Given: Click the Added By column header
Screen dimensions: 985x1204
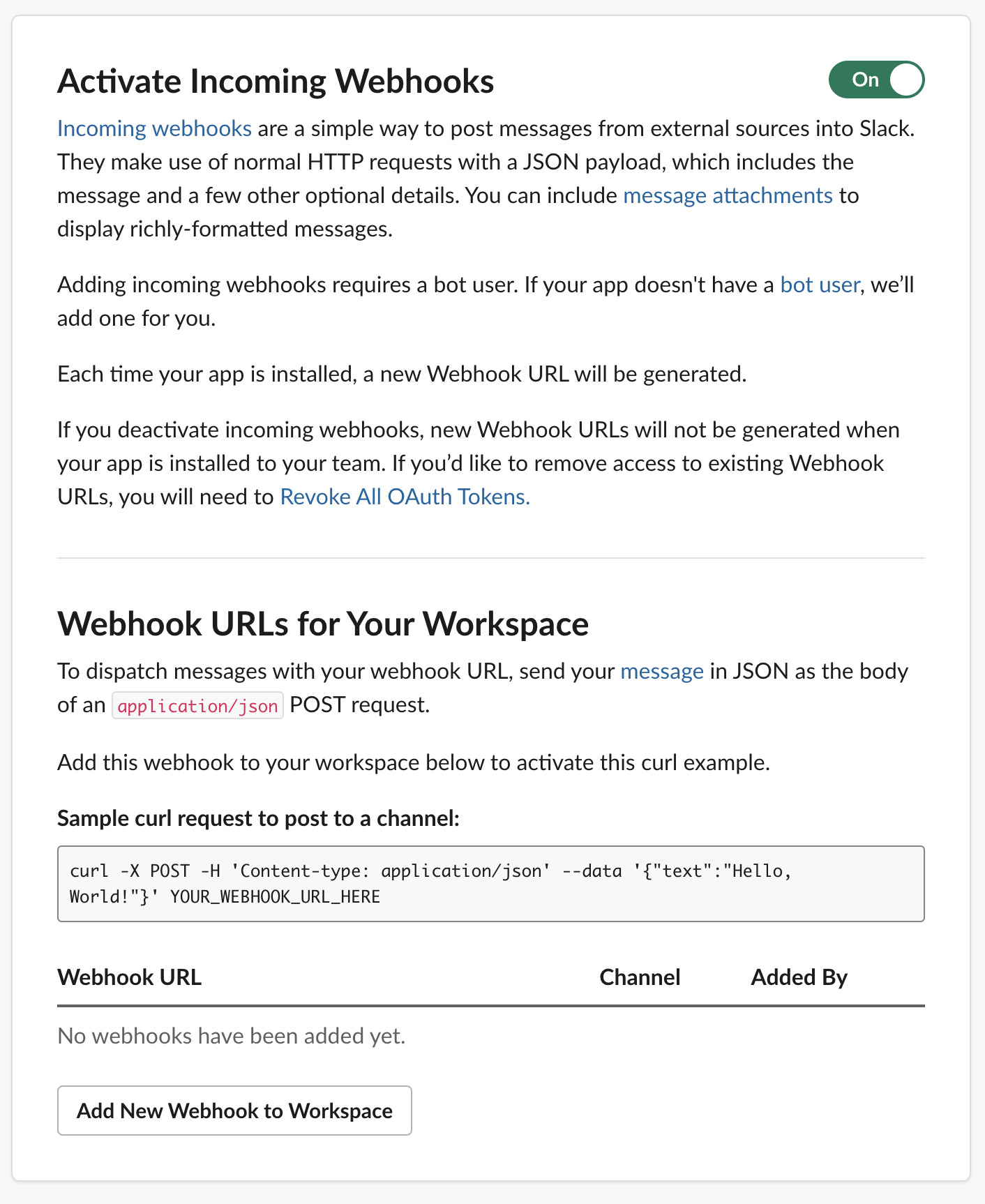Looking at the screenshot, I should (x=799, y=977).
